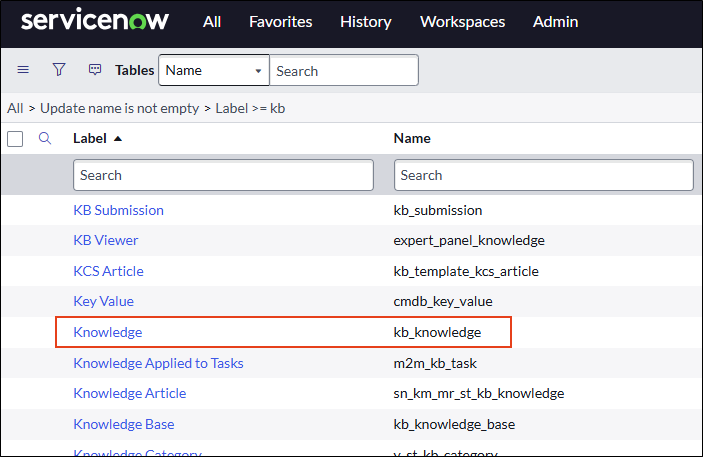This screenshot has width=703, height=457.
Task: Click the Label sort ascending arrow
Action: (118, 139)
